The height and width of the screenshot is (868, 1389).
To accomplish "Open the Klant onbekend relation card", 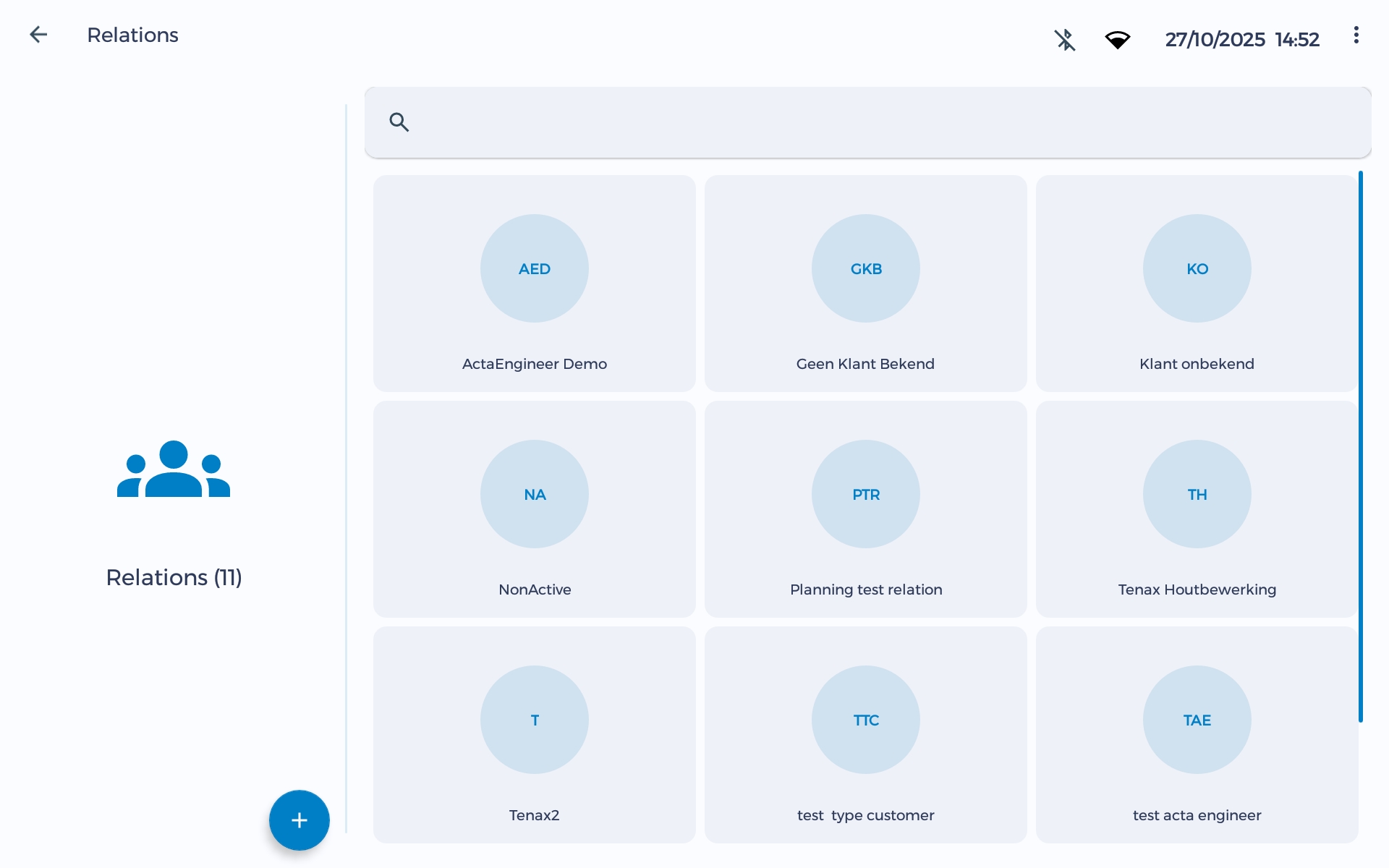I will [x=1197, y=284].
